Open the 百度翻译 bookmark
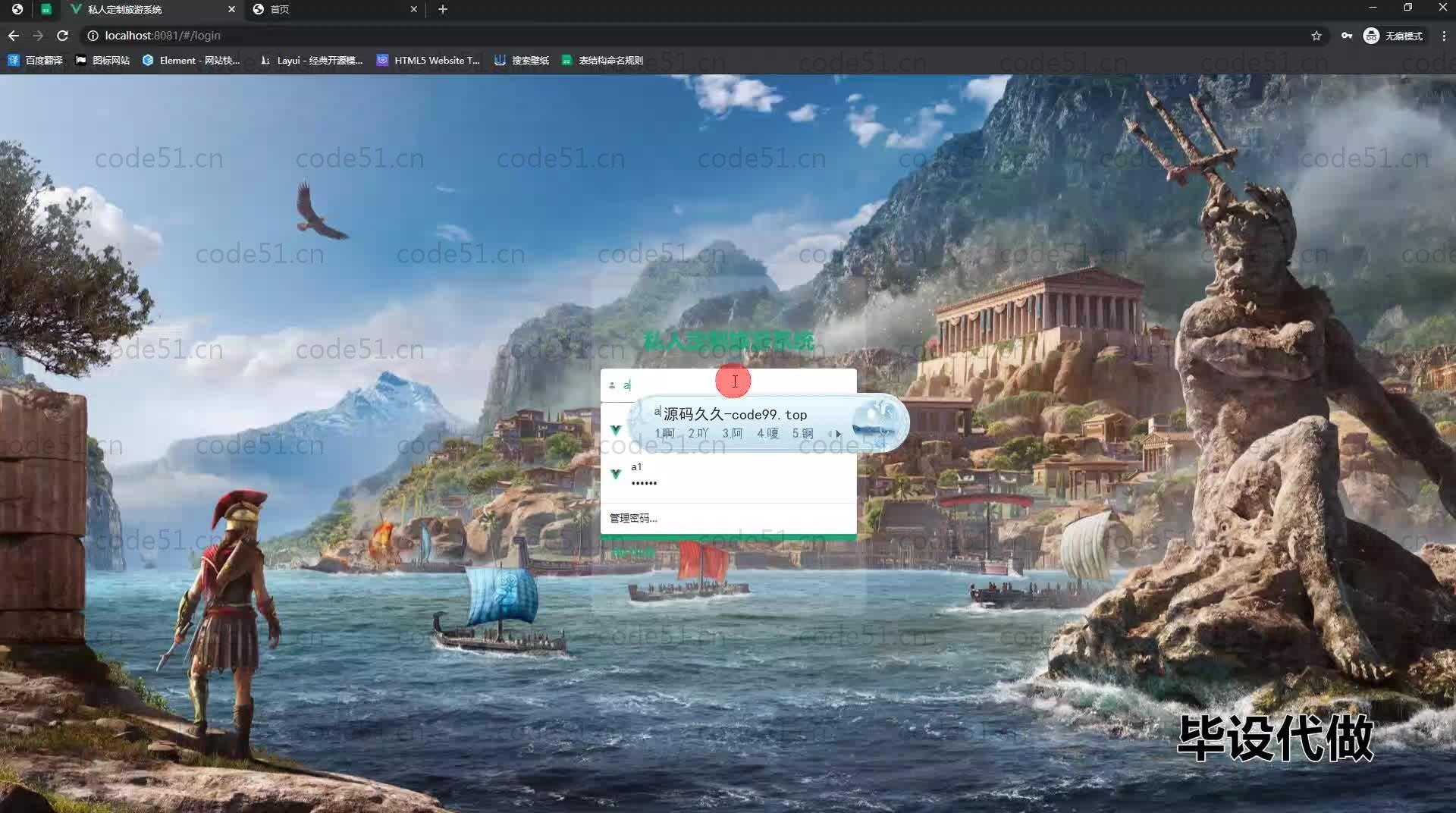 click(x=35, y=60)
